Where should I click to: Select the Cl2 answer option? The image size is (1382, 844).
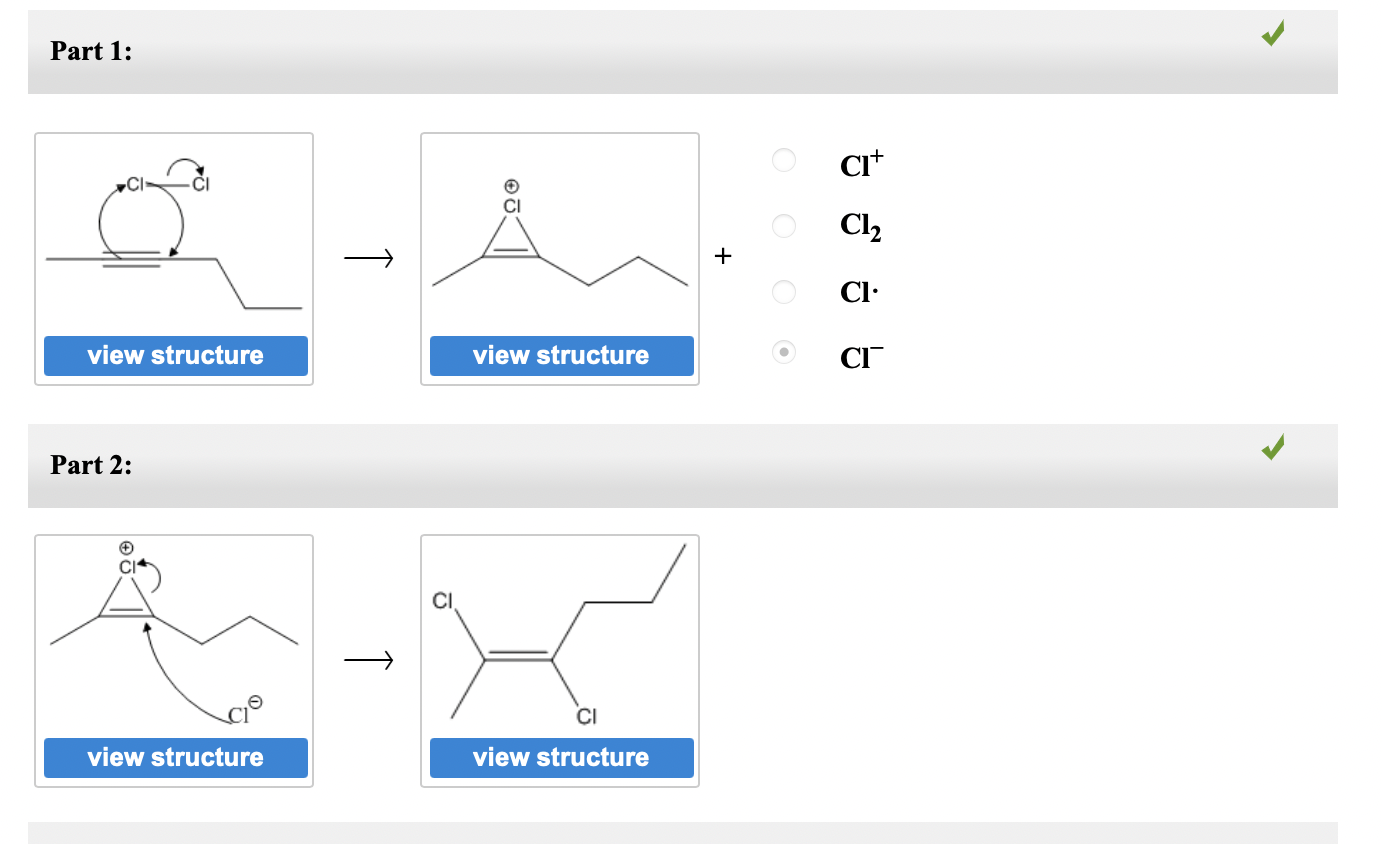tap(784, 226)
